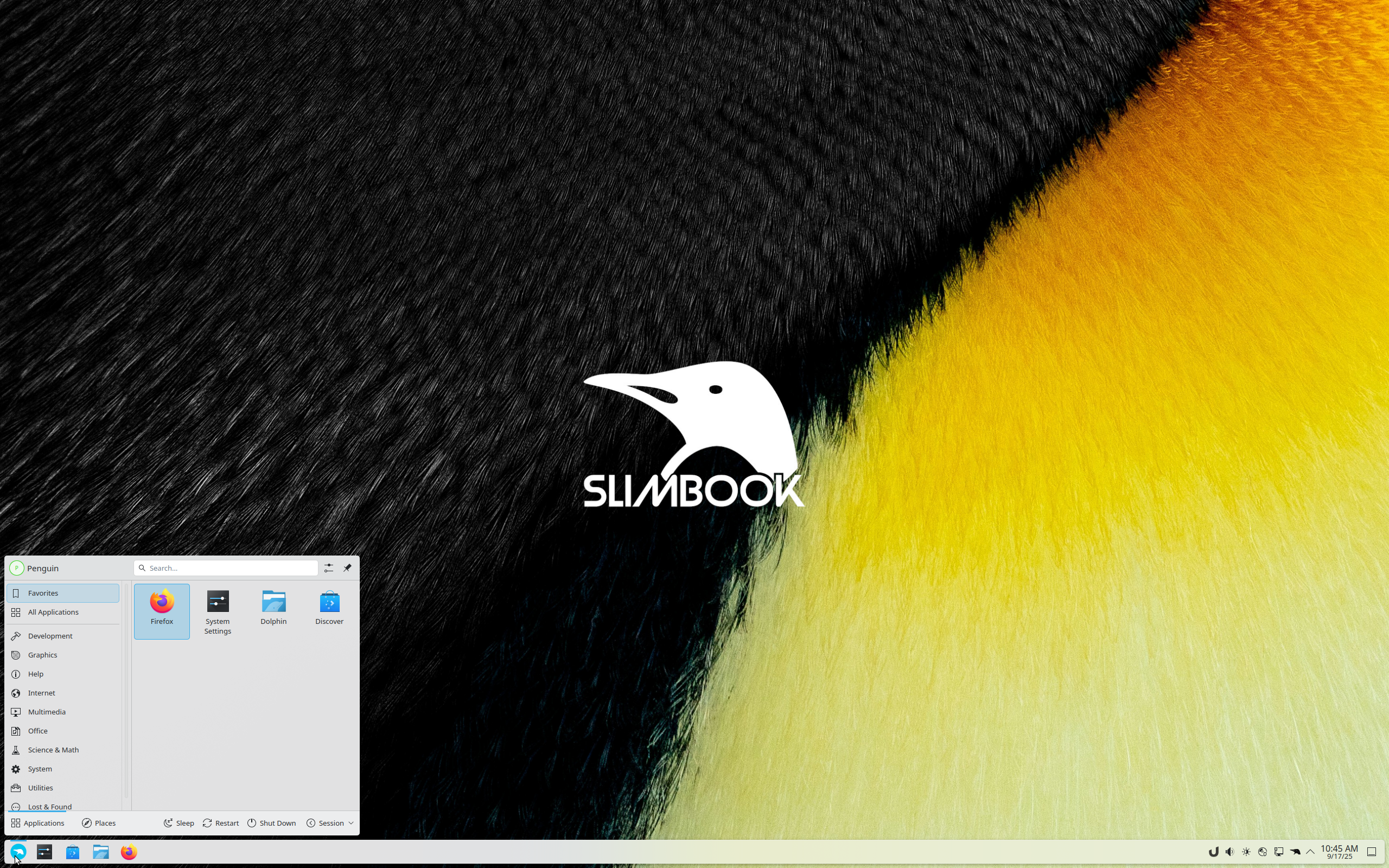Click the Sleep button
The image size is (1389, 868).
tap(179, 823)
